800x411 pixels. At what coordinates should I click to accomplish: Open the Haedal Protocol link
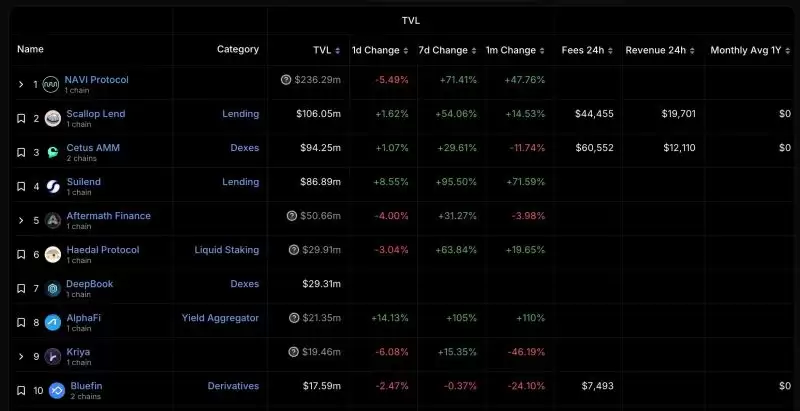[103, 250]
